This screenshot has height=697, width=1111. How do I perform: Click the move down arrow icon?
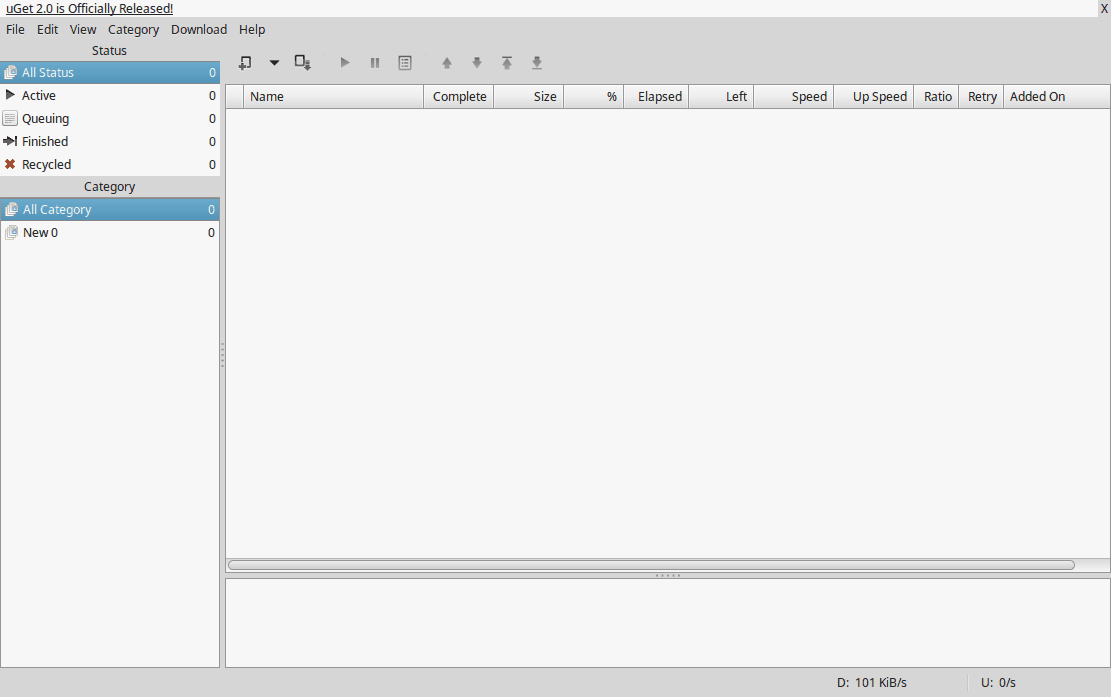[x=477, y=63]
